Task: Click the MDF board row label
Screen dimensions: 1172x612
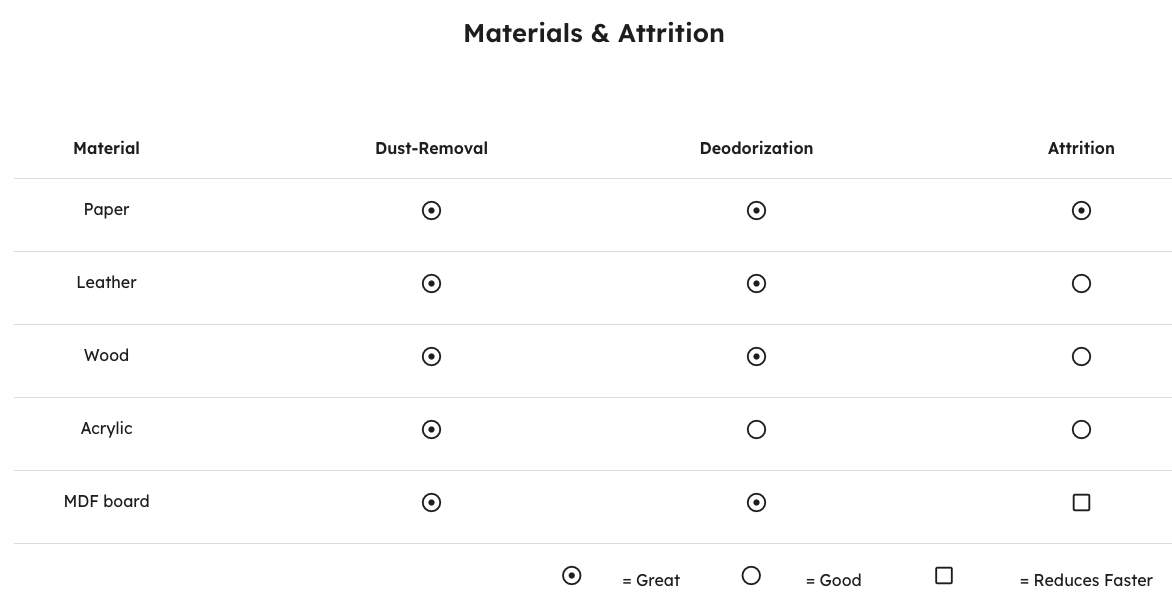Action: [106, 501]
